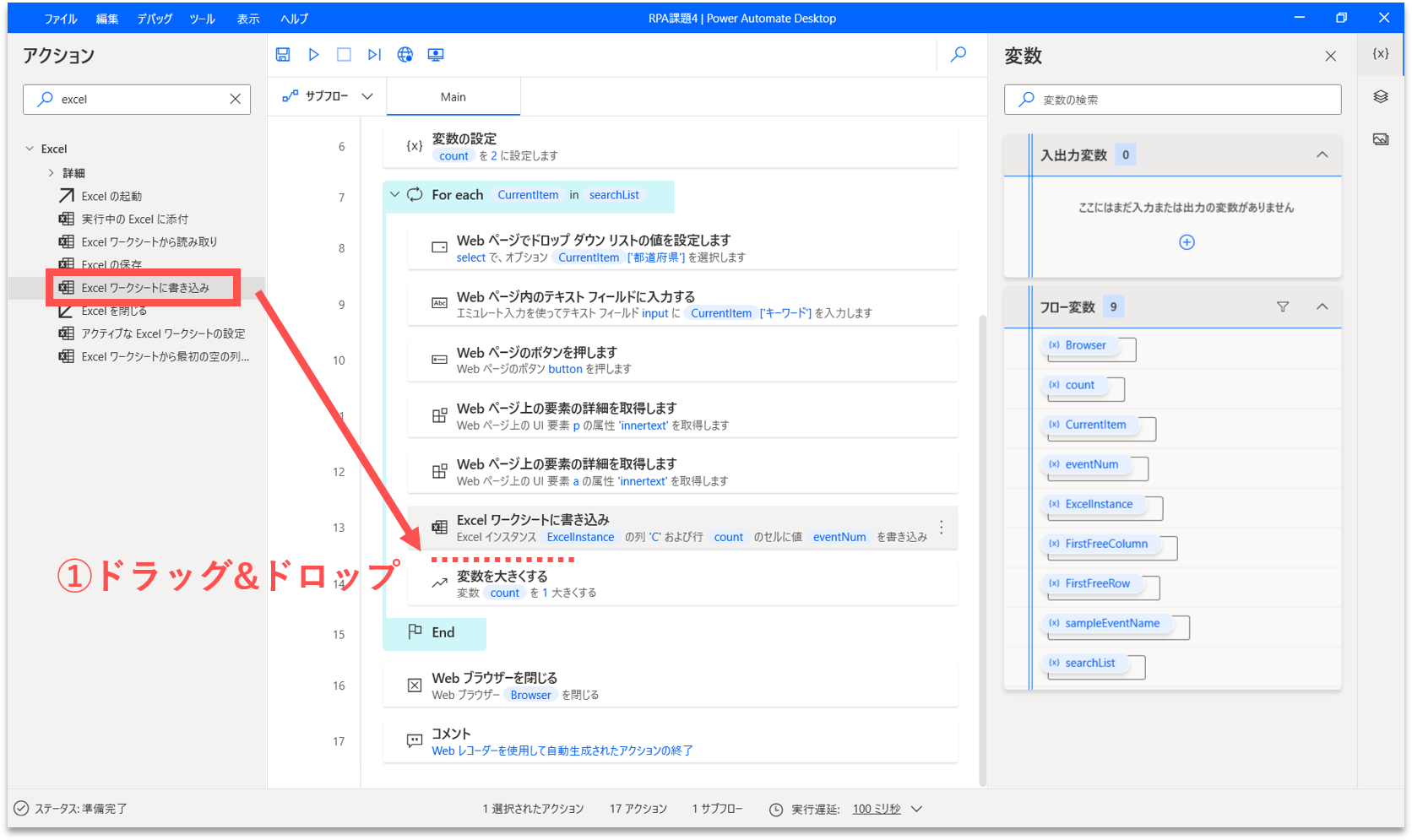This screenshot has width=1412, height=840.
Task: Select the Main tab
Action: point(453,97)
